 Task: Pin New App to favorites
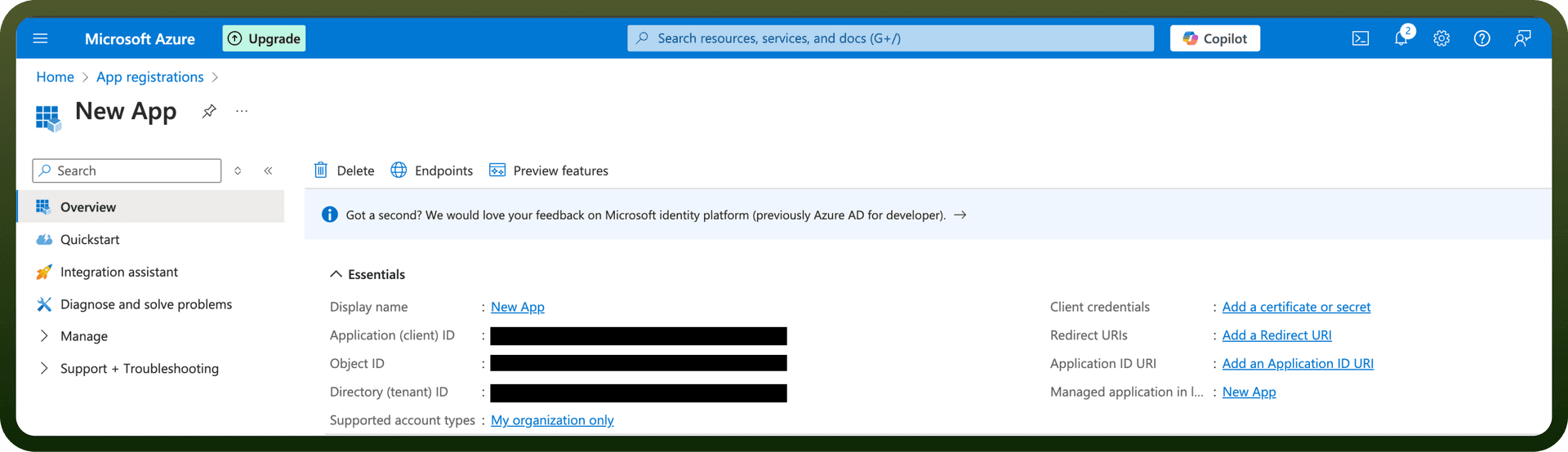pos(209,111)
